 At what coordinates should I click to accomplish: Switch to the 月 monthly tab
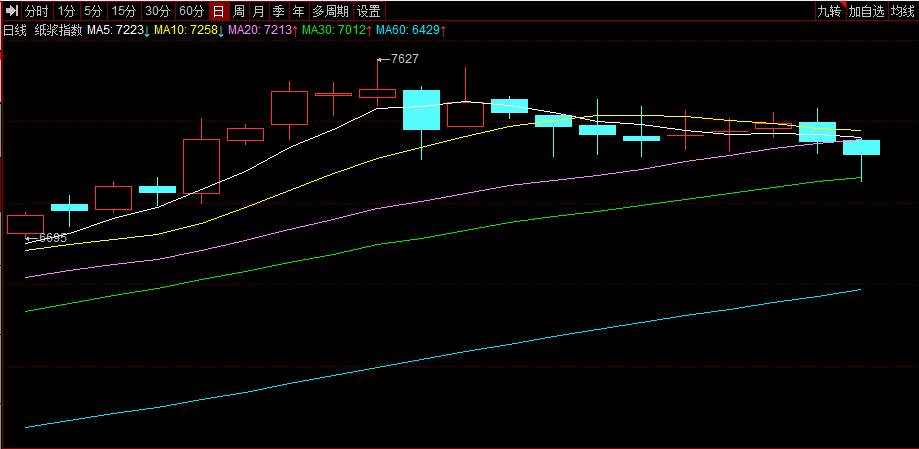coord(258,11)
